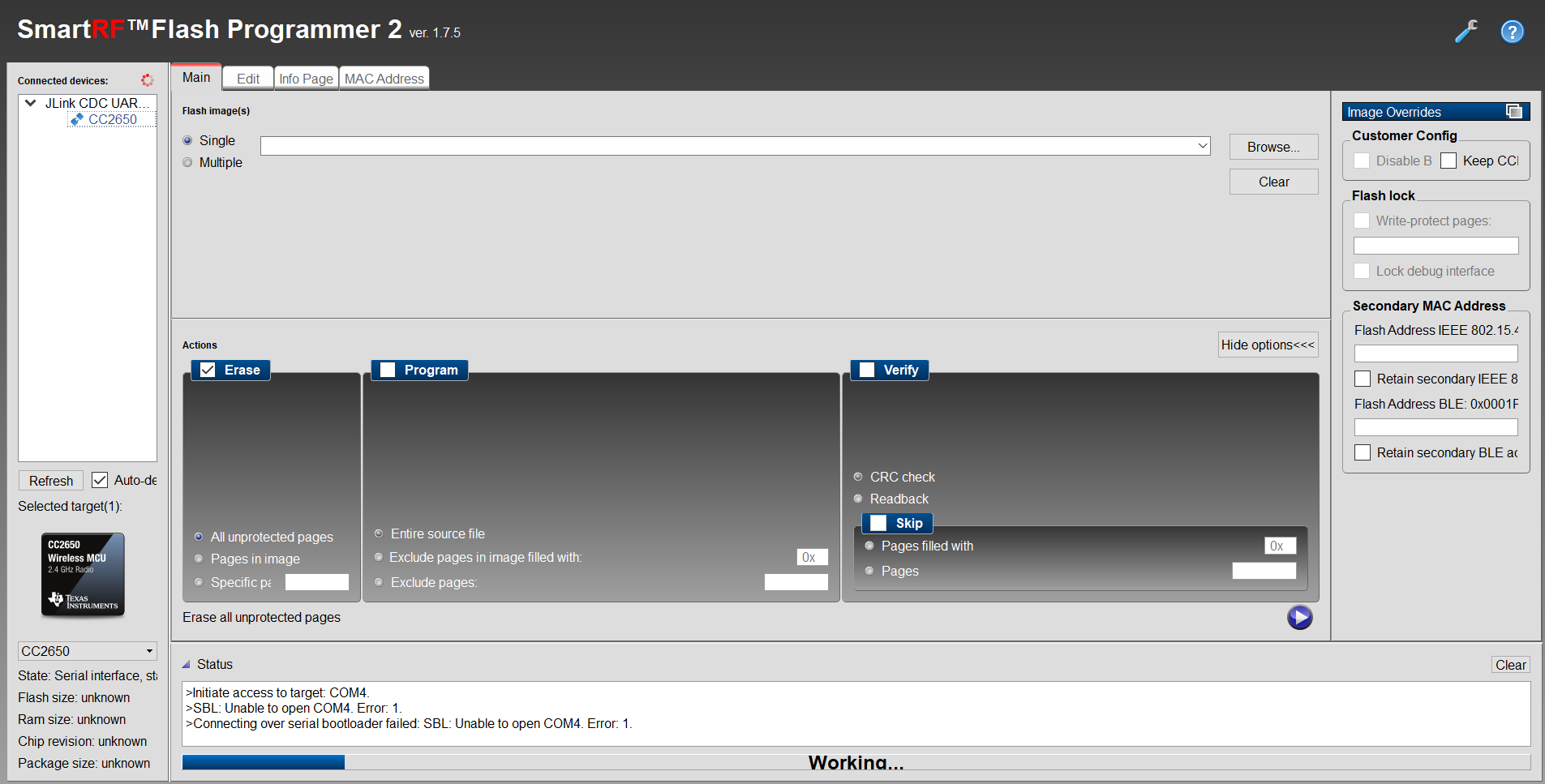This screenshot has height=784, width=1545.
Task: Open the MAC Address tab
Action: coord(384,79)
